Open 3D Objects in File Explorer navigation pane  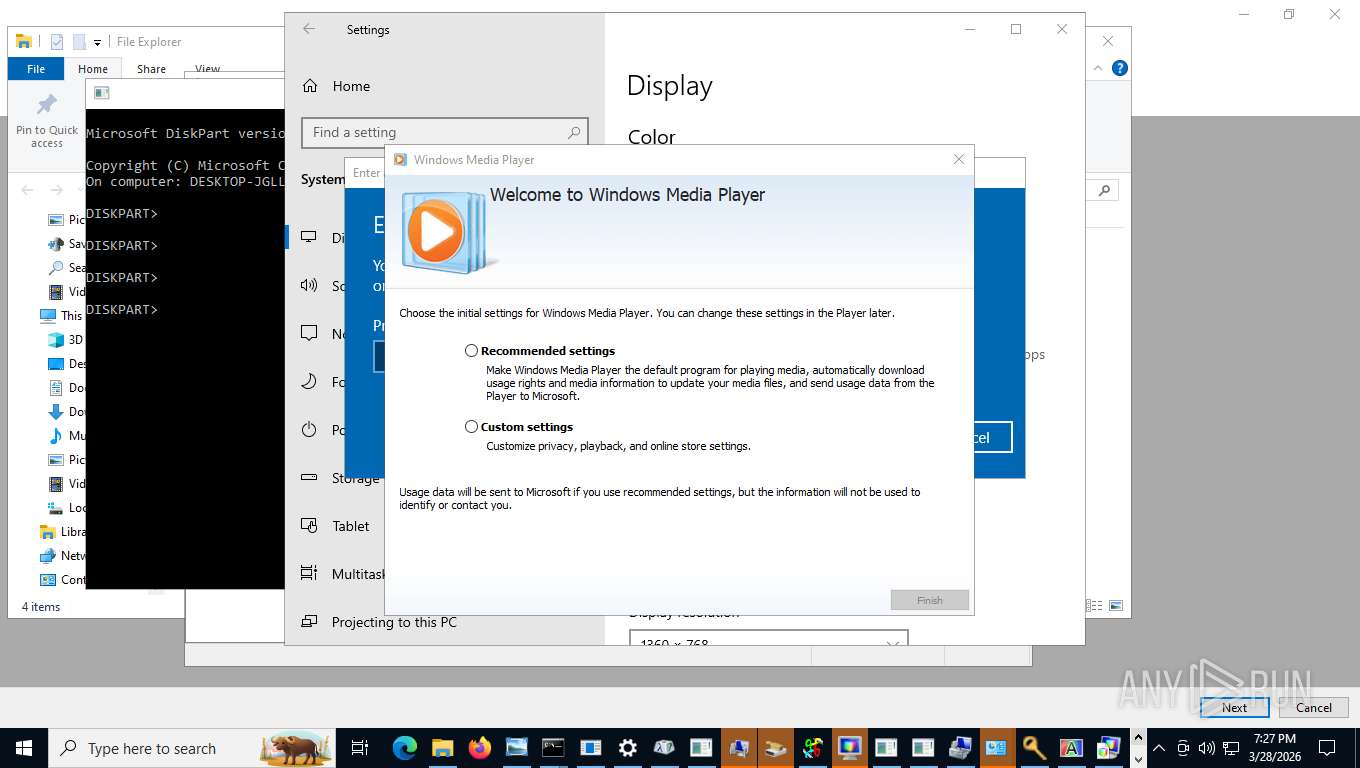click(x=66, y=340)
